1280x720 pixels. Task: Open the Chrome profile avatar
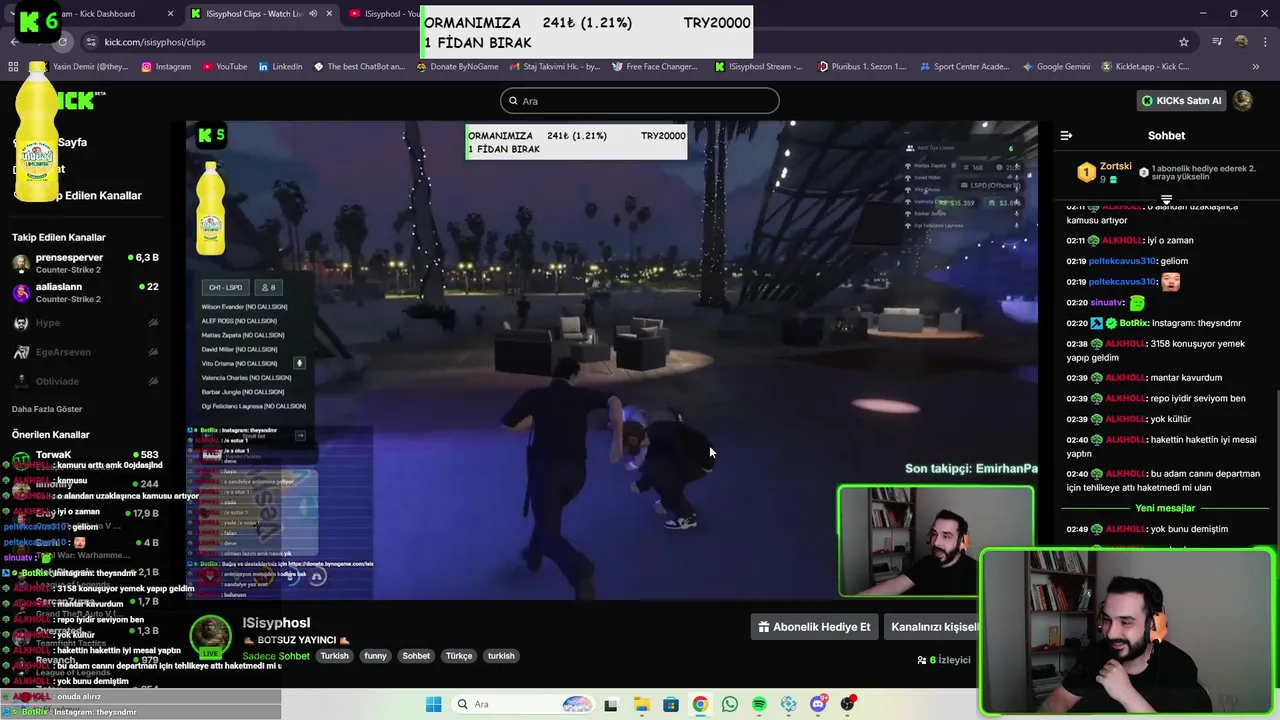[1241, 42]
